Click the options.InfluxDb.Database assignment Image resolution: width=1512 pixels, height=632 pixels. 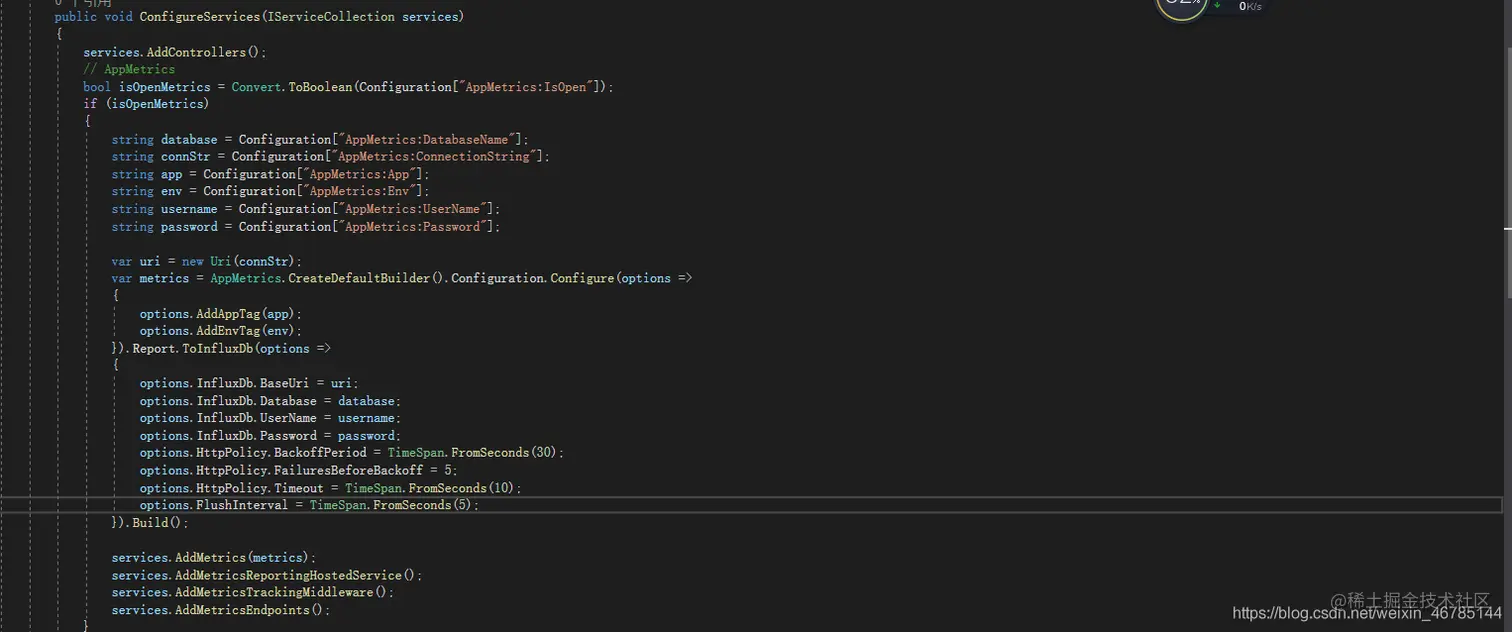tap(270, 401)
